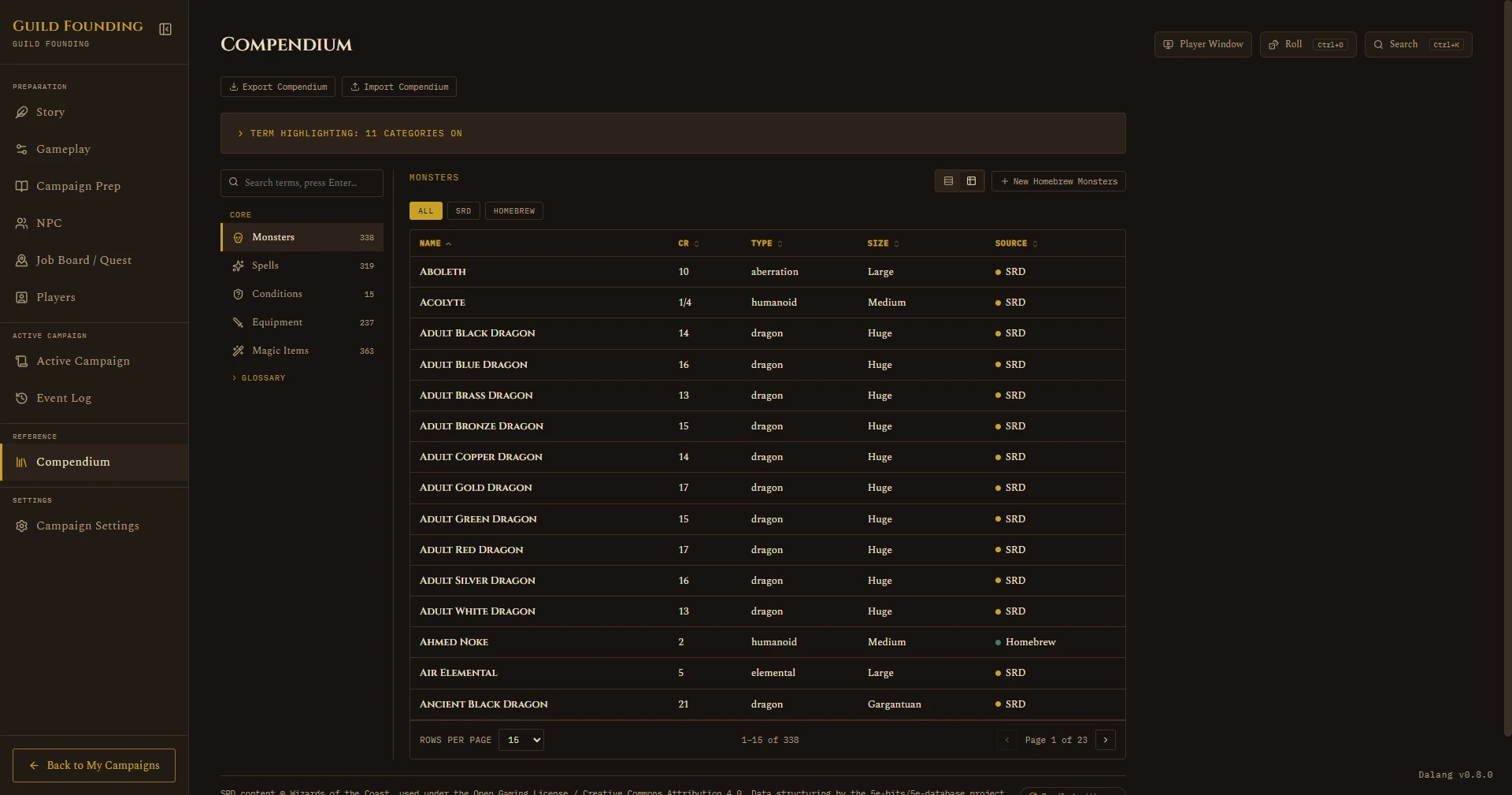Click the Story quill icon

click(x=21, y=112)
